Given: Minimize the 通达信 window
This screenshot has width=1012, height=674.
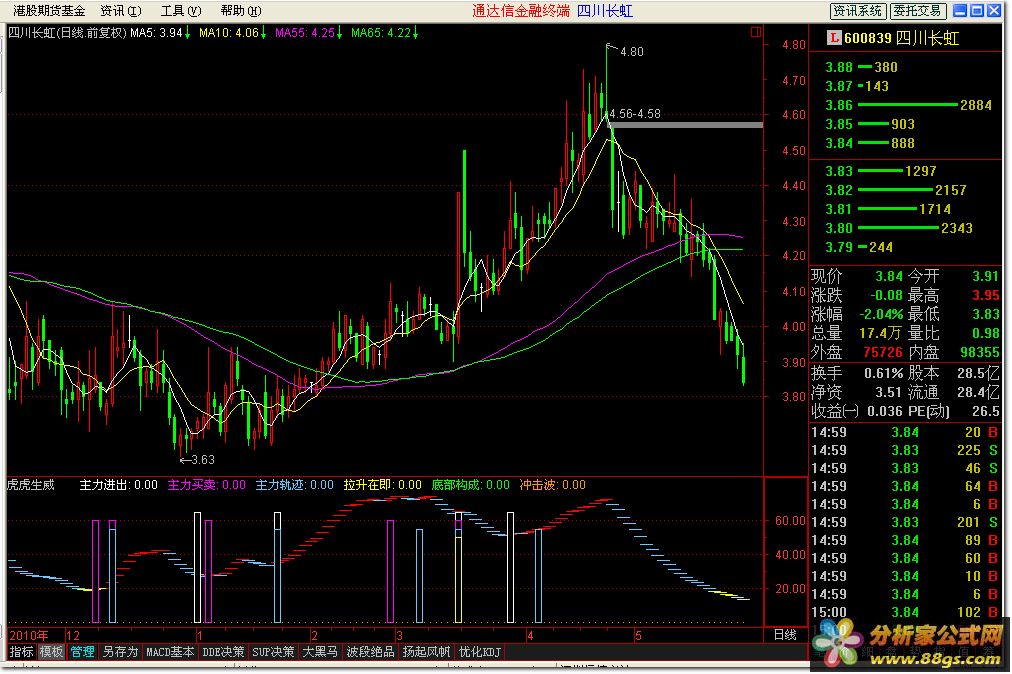Looking at the screenshot, I should [960, 10].
